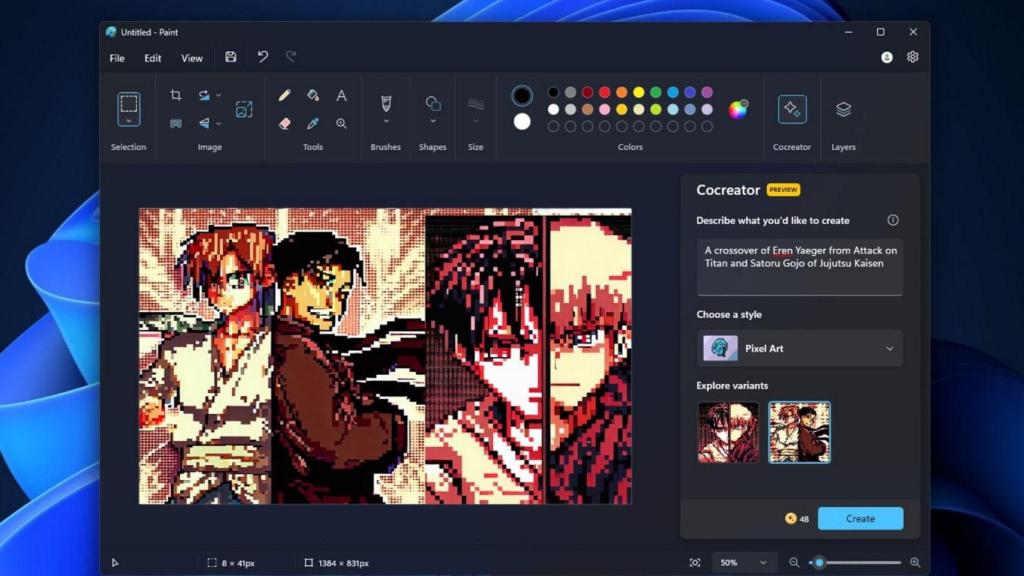The height and width of the screenshot is (576, 1024).
Task: Click the pixel art canvas image
Action: [385, 356]
